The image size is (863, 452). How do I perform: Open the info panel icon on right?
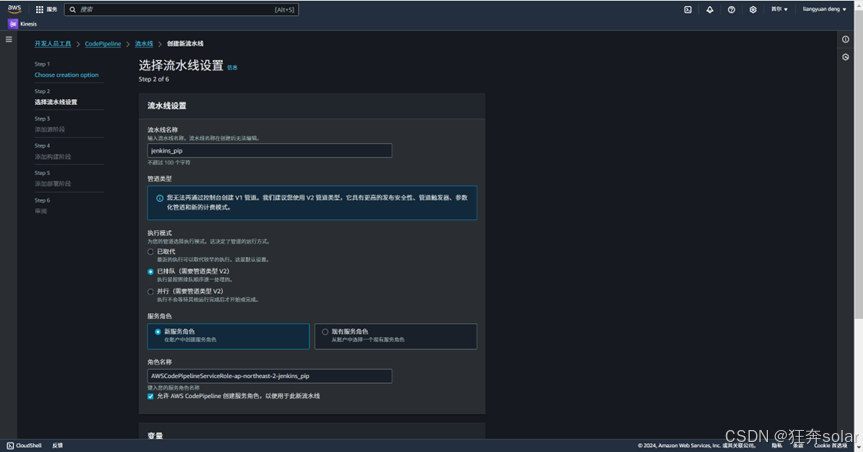(x=845, y=39)
